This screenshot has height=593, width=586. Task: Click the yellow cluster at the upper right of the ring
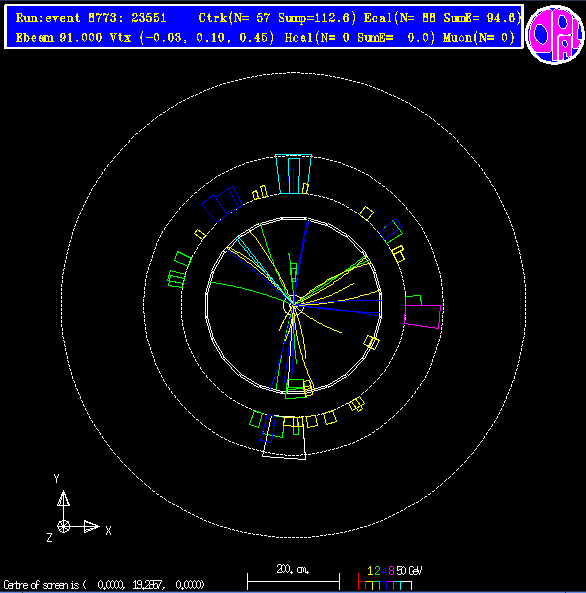tap(366, 213)
